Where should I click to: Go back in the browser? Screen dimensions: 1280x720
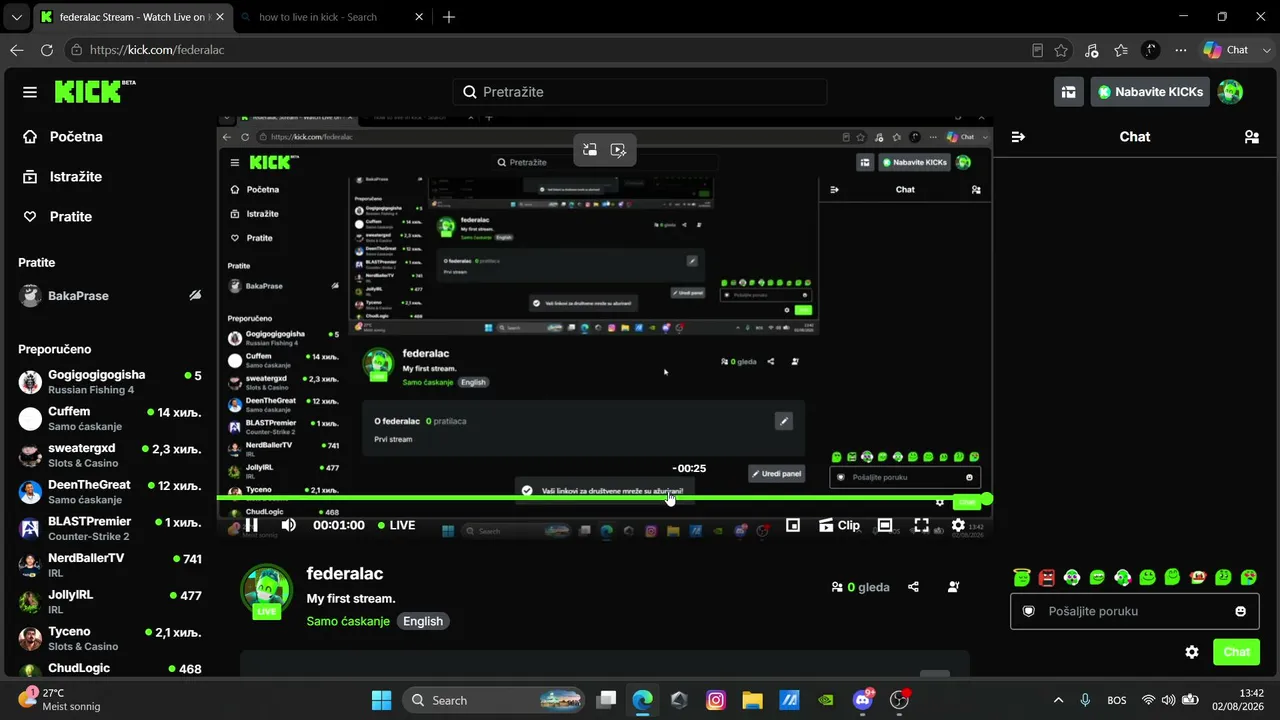tap(16, 50)
